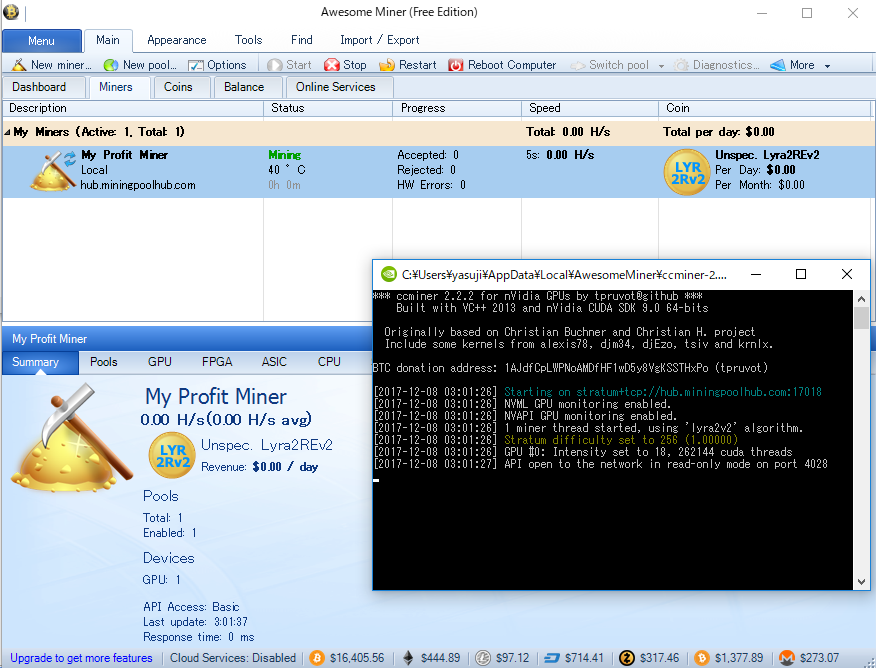Click ccminer window nVidia title icon

(388, 274)
